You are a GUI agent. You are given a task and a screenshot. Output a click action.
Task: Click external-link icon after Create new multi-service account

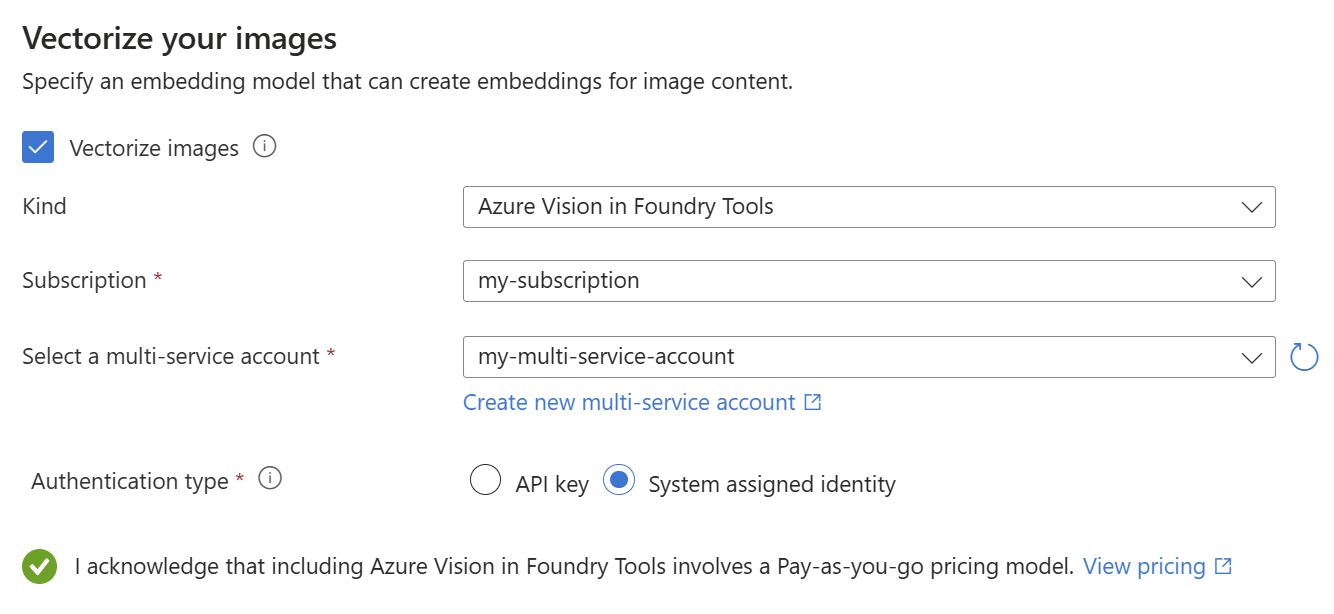coord(813,402)
